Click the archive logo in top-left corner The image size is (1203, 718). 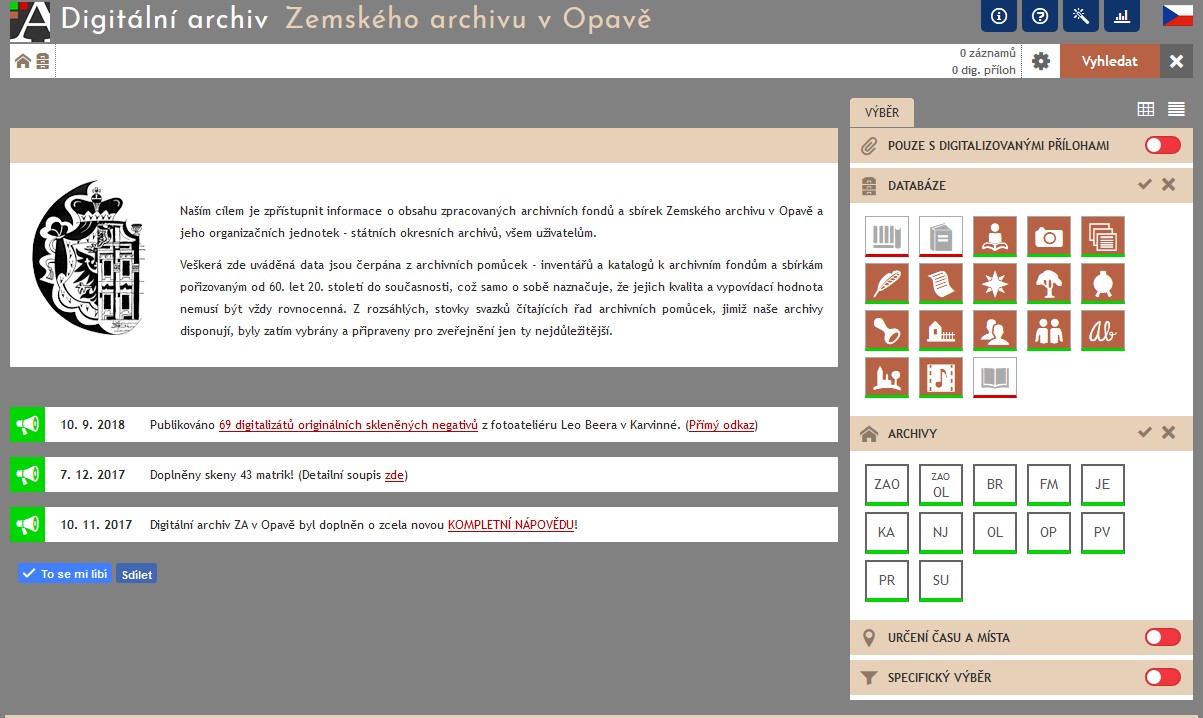(x=30, y=20)
